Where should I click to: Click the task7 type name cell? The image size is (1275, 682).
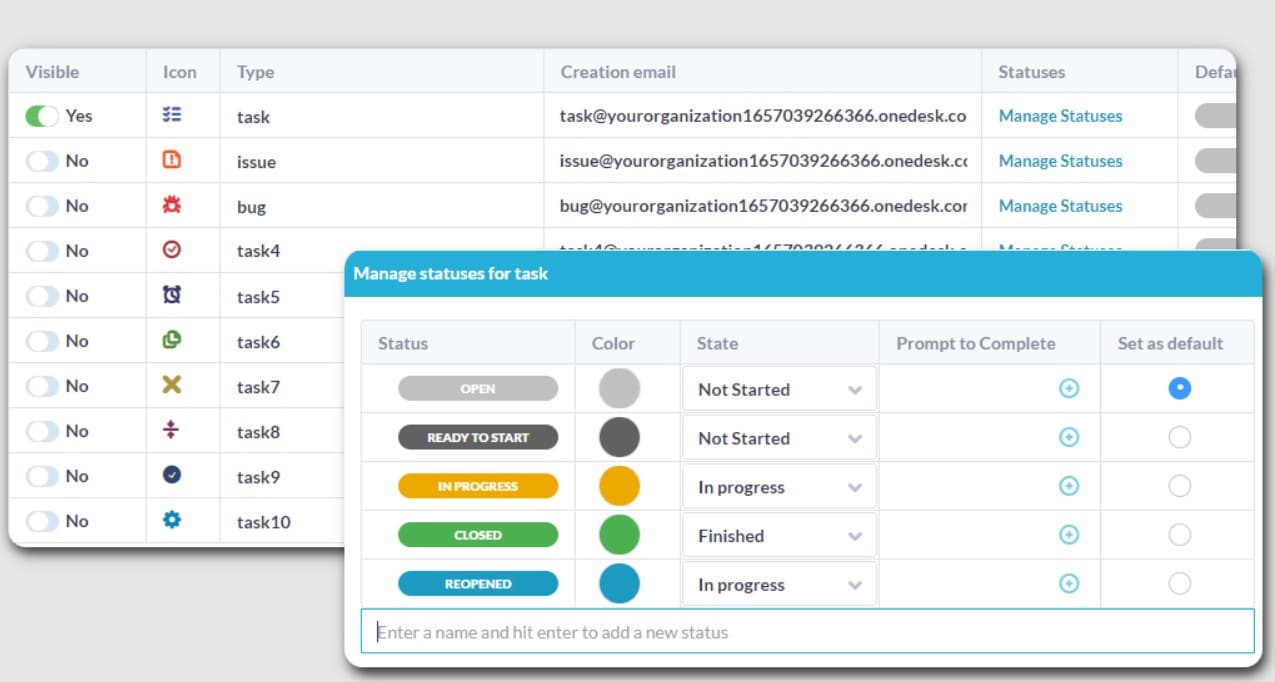pos(258,387)
